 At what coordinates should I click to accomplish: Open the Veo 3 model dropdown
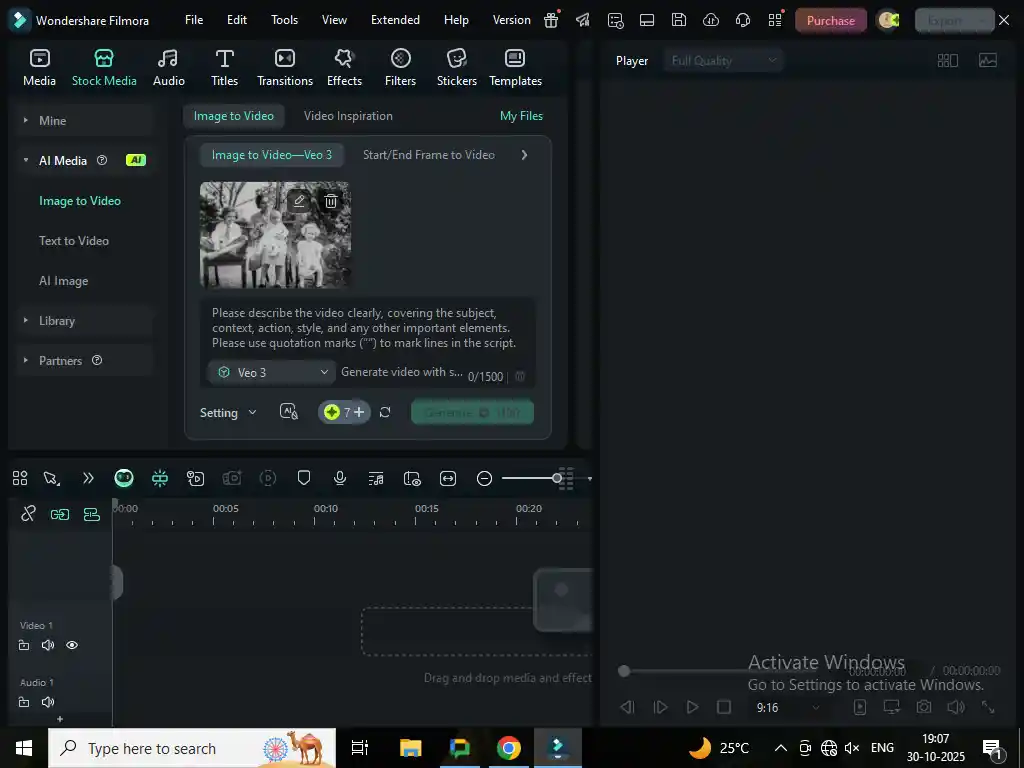(273, 372)
